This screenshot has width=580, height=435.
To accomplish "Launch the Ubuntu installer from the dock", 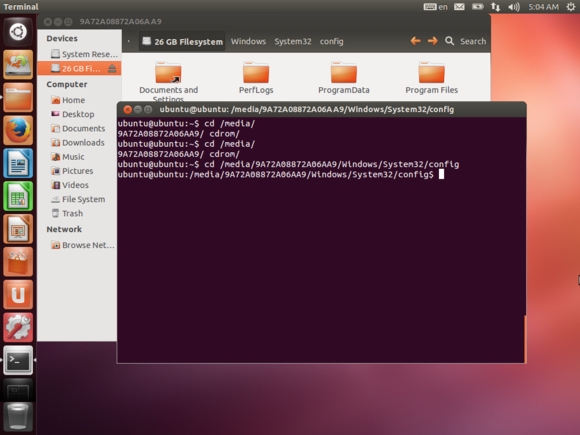I will point(18,64).
